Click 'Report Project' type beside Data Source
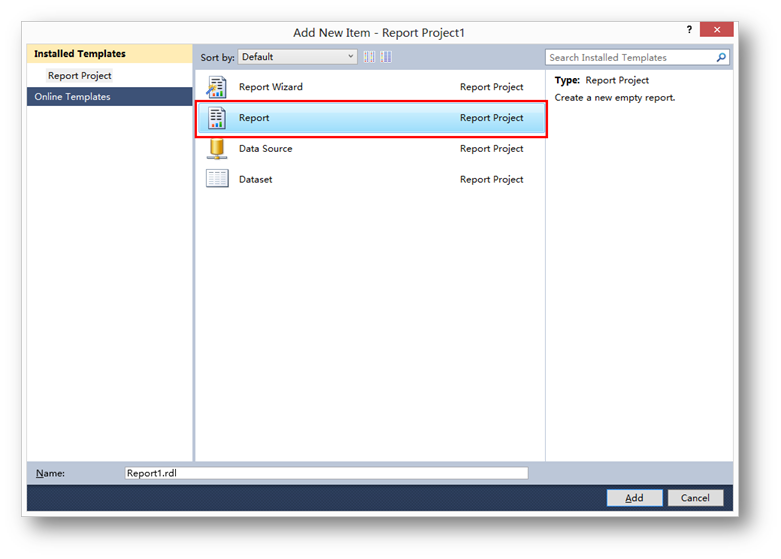 click(492, 149)
